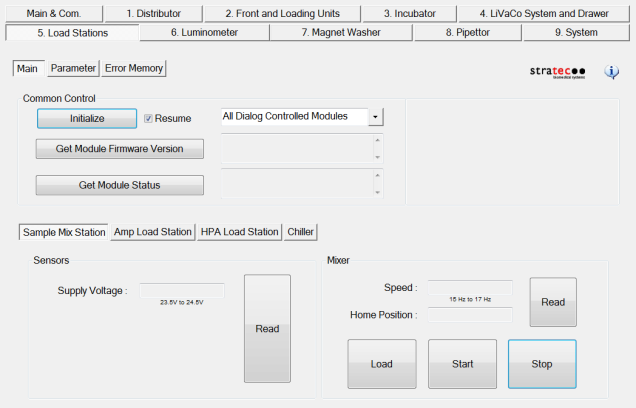Read the Supply Voltage sensor
The width and height of the screenshot is (636, 408).
tap(267, 328)
